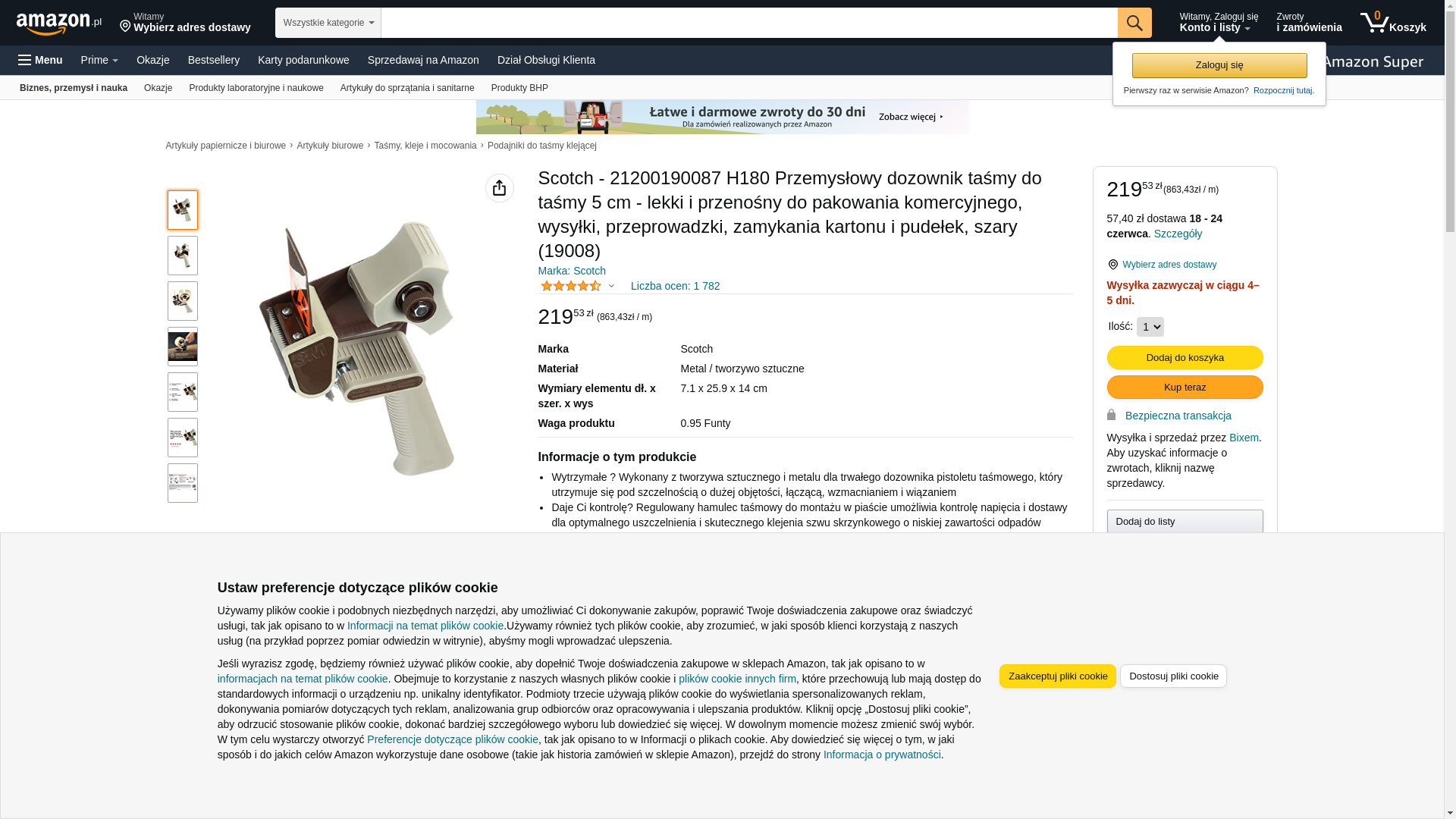Click Zaakceptuj pliki cookie button

coord(1057,676)
